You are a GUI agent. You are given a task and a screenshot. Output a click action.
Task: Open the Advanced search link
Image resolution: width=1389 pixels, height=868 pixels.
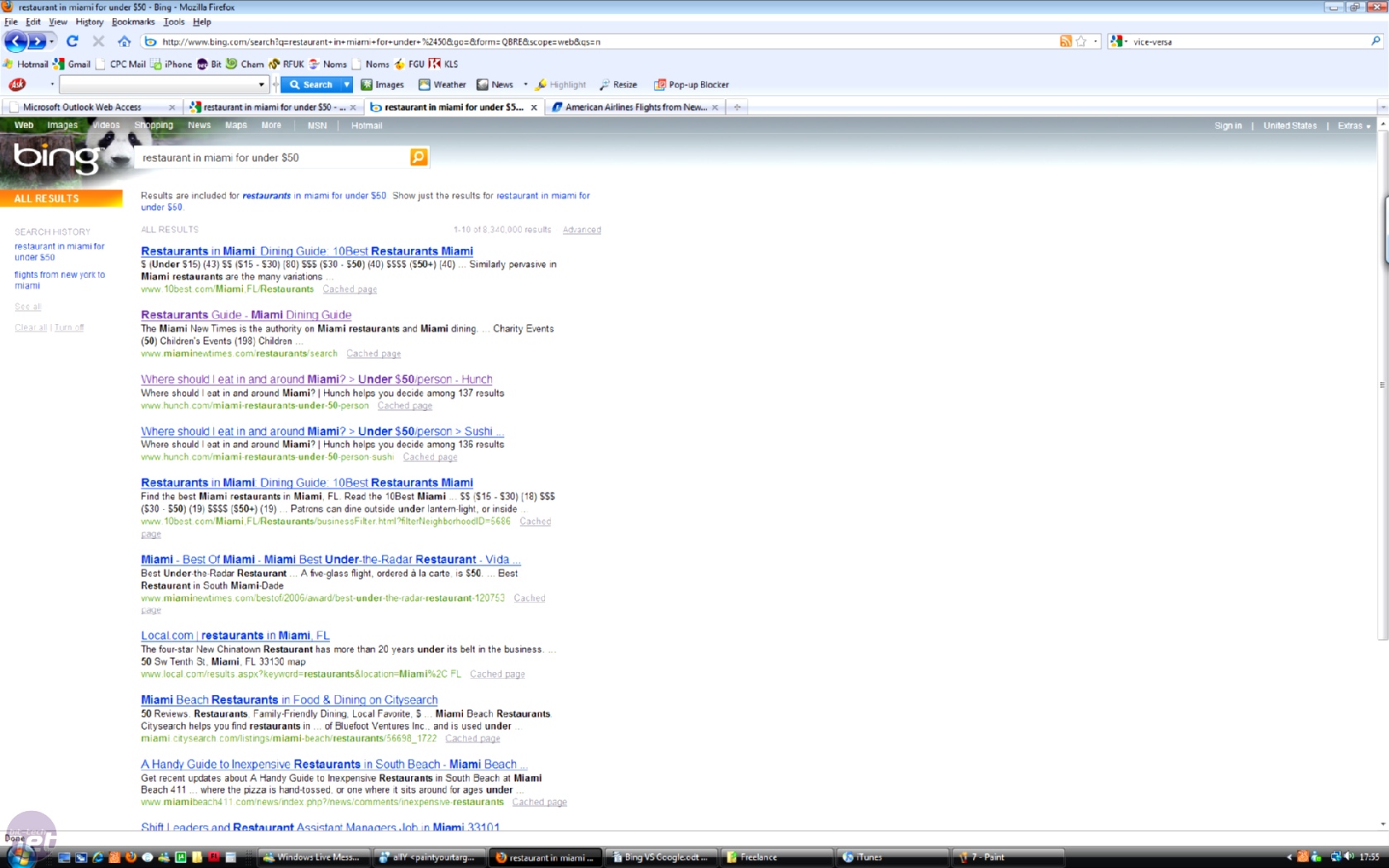[x=582, y=230]
